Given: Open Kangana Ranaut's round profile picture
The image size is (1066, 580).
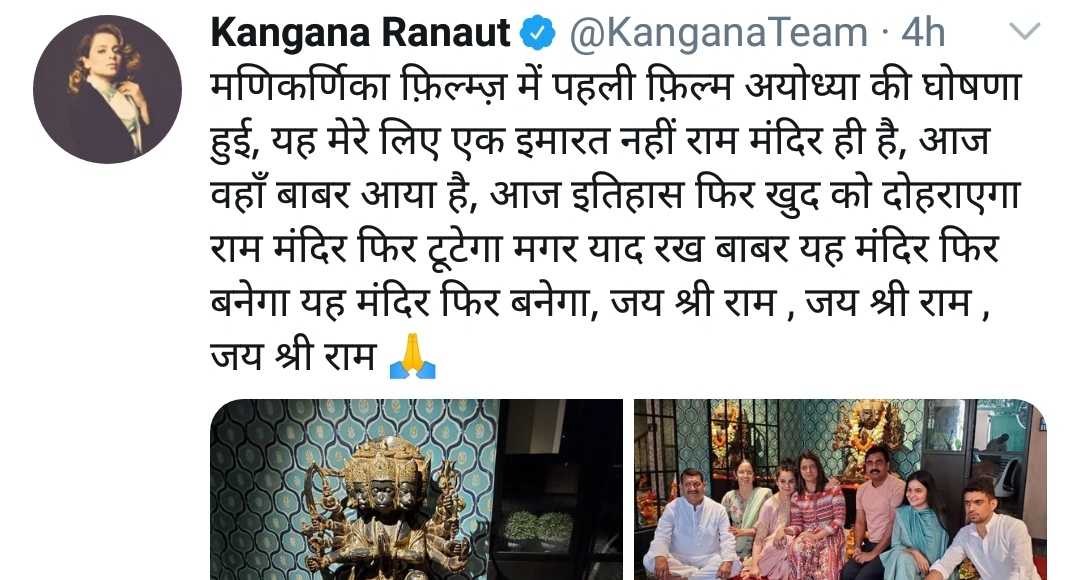Looking at the screenshot, I should tap(107, 89).
